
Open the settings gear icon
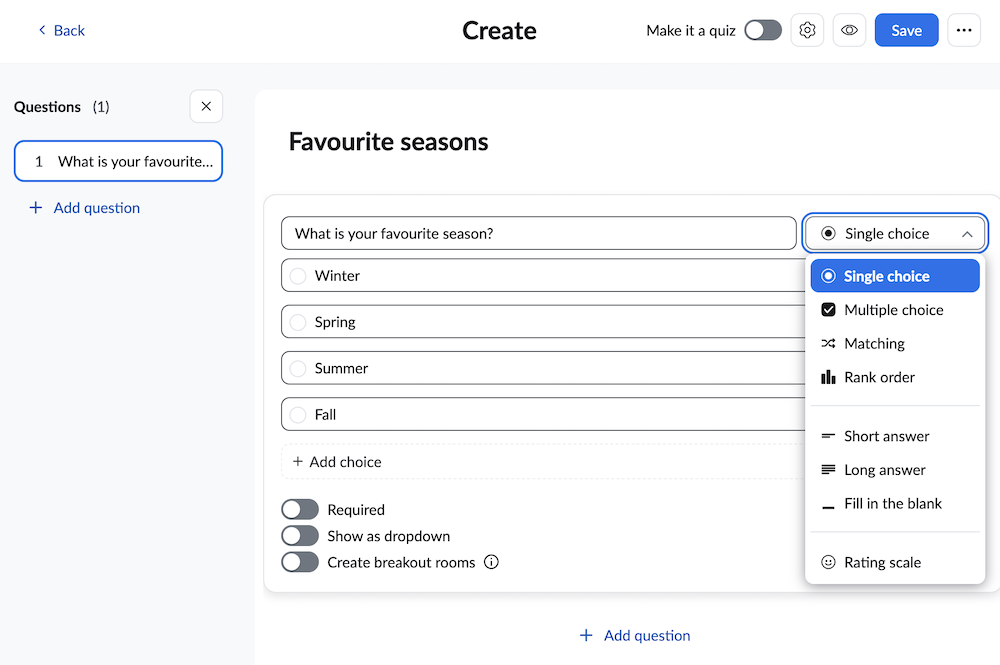point(808,30)
